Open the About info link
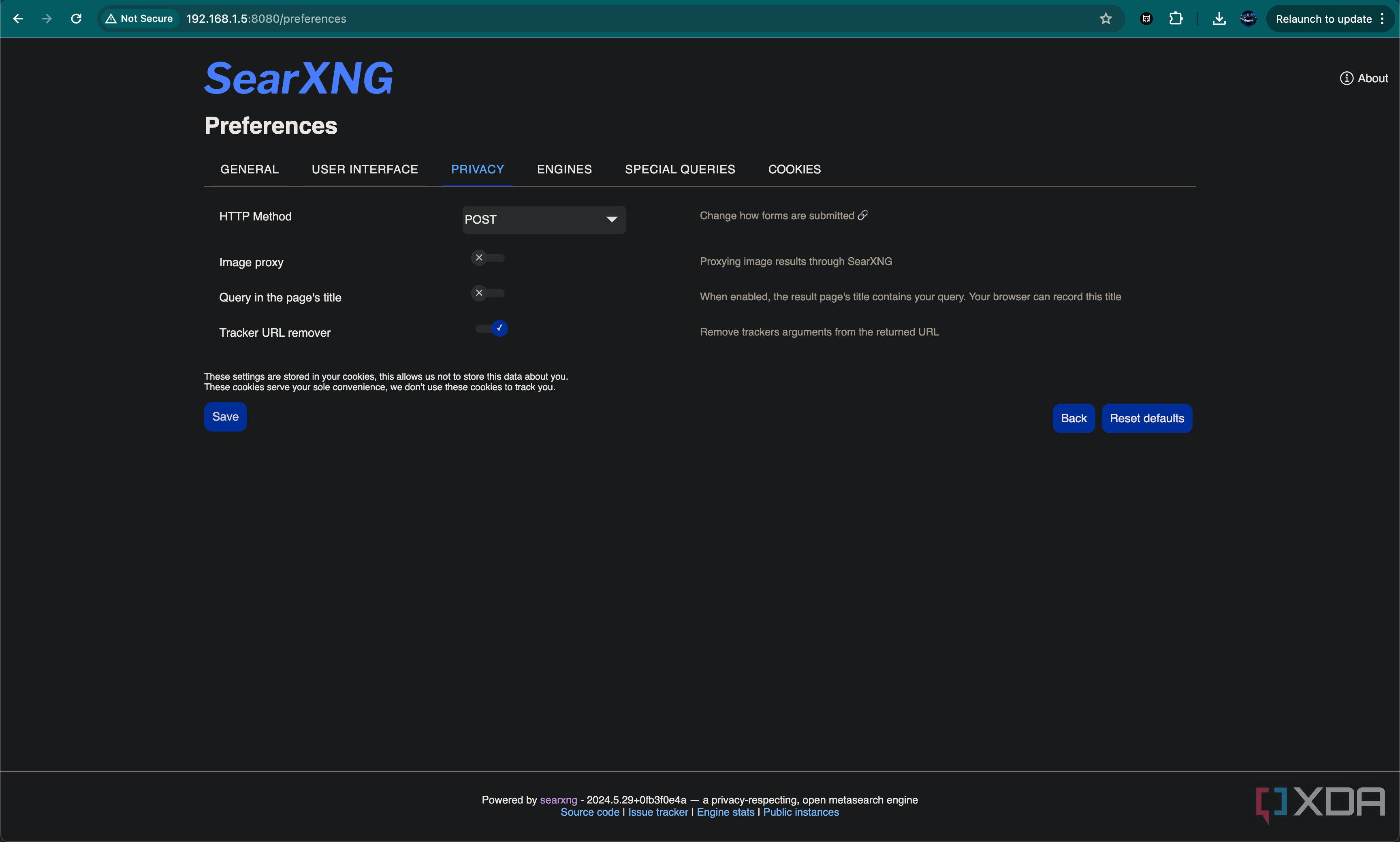 1364,78
